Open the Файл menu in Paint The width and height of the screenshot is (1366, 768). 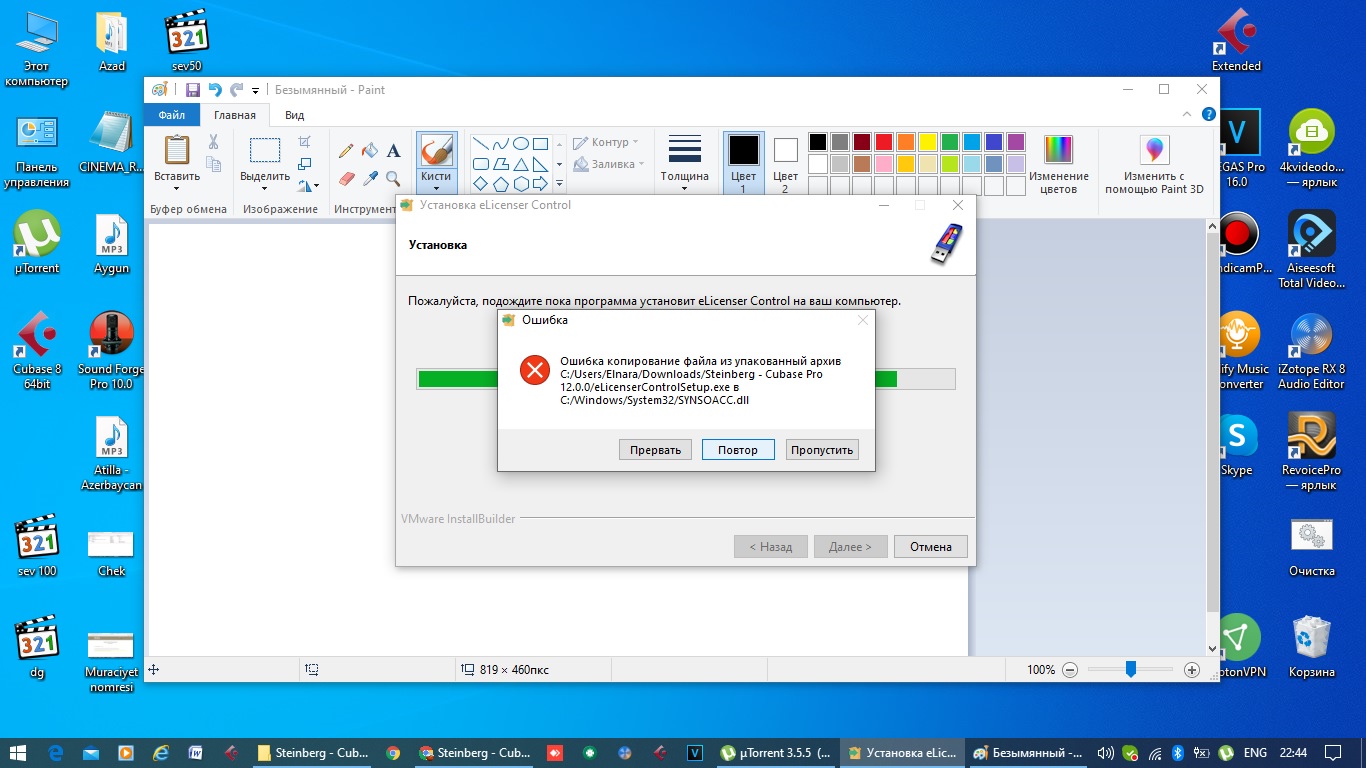click(172, 115)
